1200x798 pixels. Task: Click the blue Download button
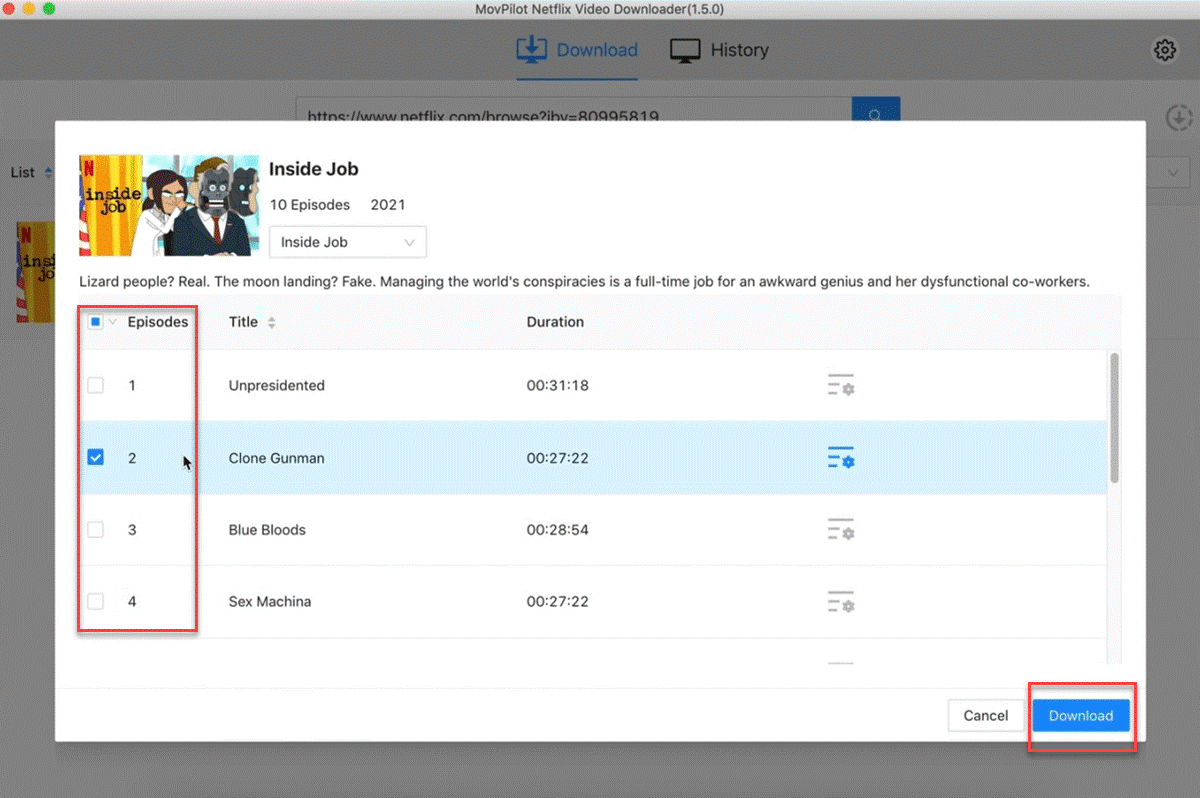click(1080, 716)
